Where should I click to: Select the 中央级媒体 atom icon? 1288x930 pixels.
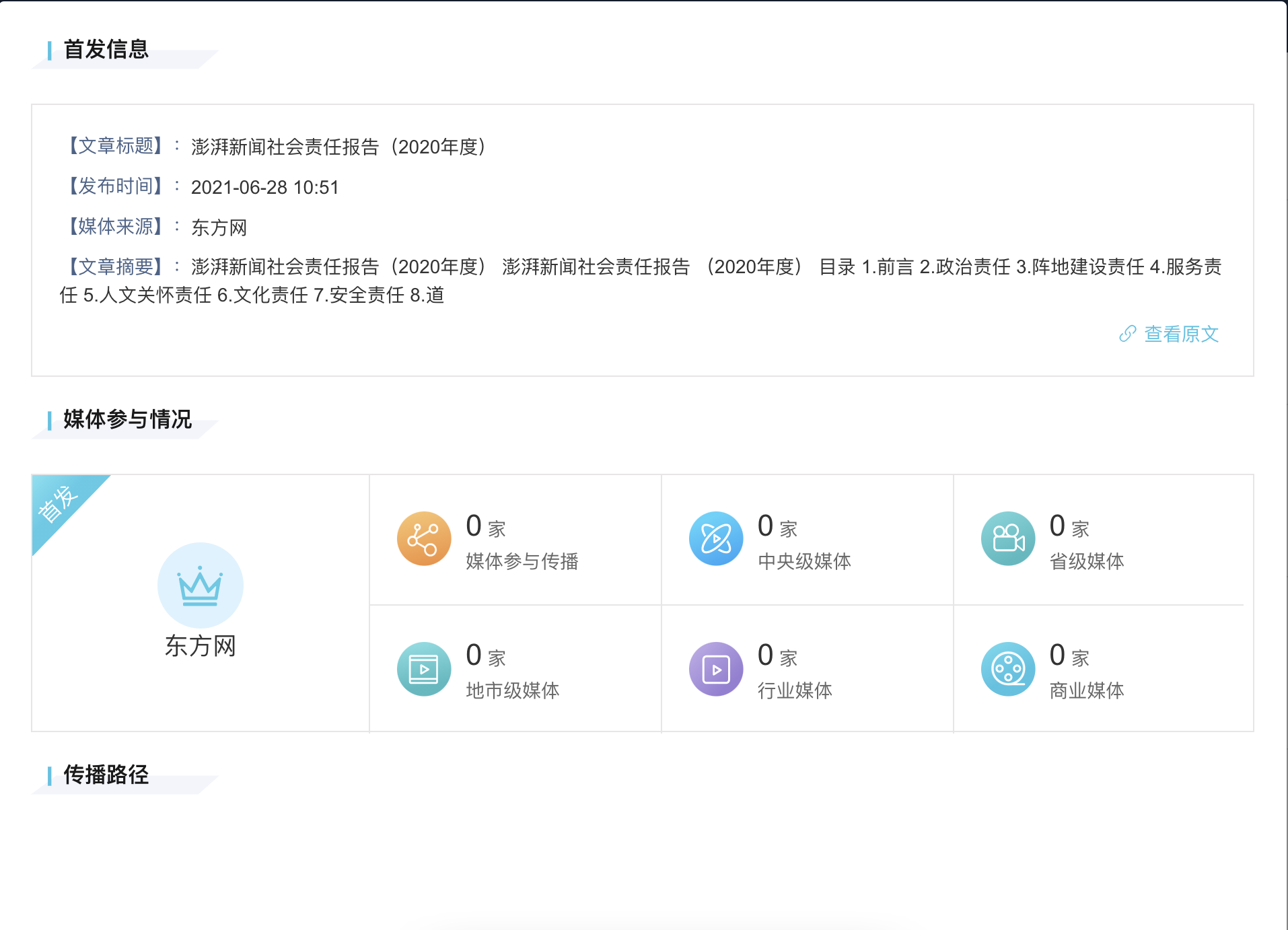click(716, 538)
